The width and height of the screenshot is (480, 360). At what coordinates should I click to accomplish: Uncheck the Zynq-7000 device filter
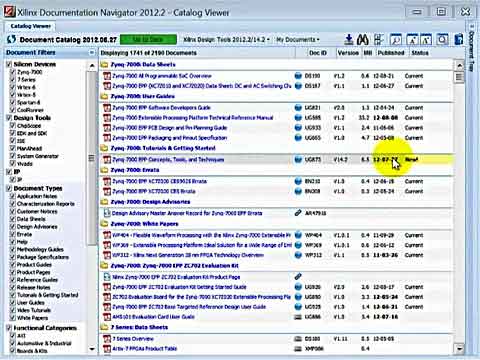pyautogui.click(x=13, y=72)
